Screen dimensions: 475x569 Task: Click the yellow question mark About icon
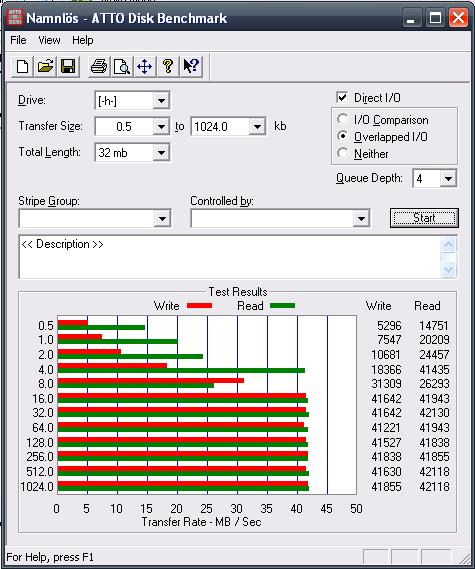[168, 66]
